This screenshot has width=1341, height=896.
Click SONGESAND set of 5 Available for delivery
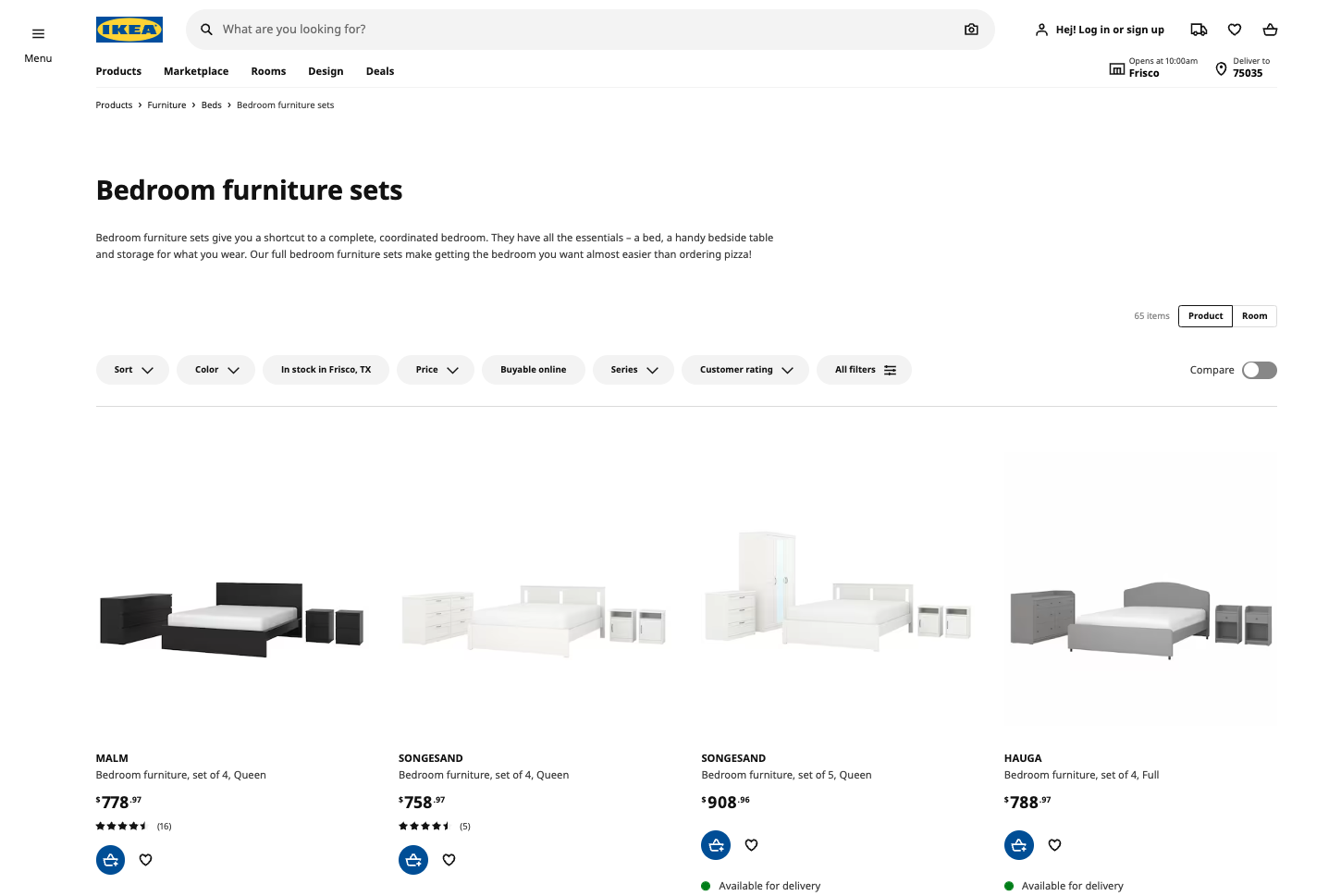coord(761,886)
